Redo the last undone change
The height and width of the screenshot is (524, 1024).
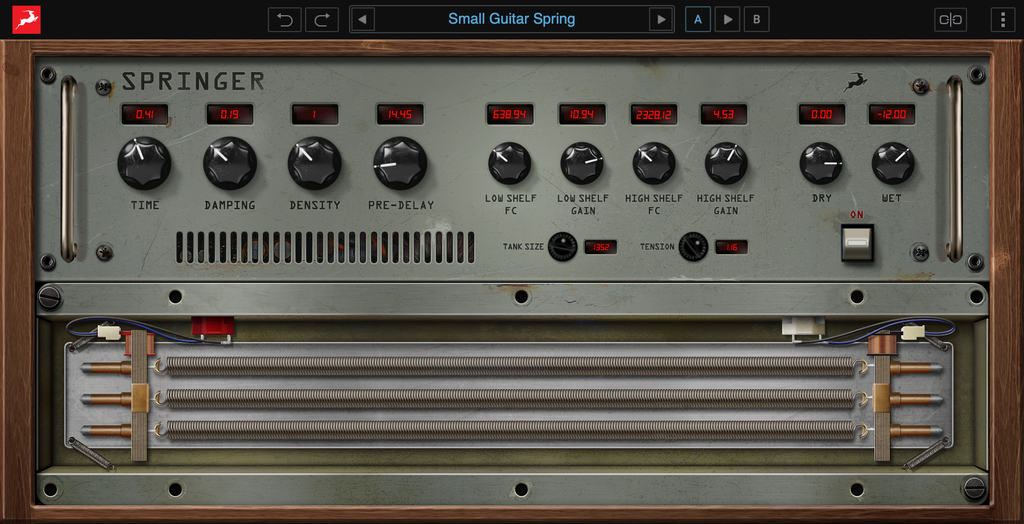322,19
